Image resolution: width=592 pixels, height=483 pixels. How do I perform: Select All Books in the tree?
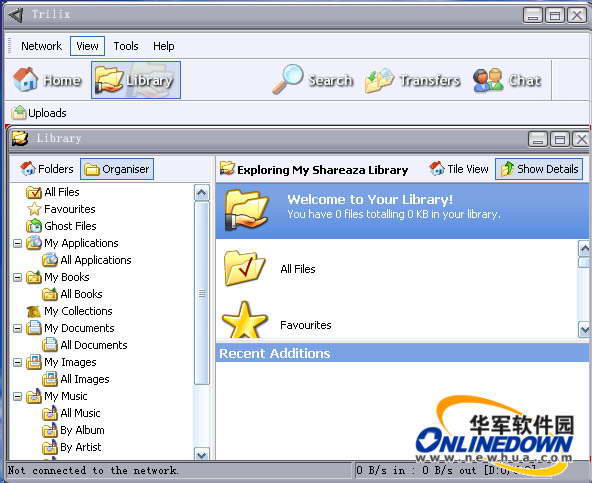point(81,294)
